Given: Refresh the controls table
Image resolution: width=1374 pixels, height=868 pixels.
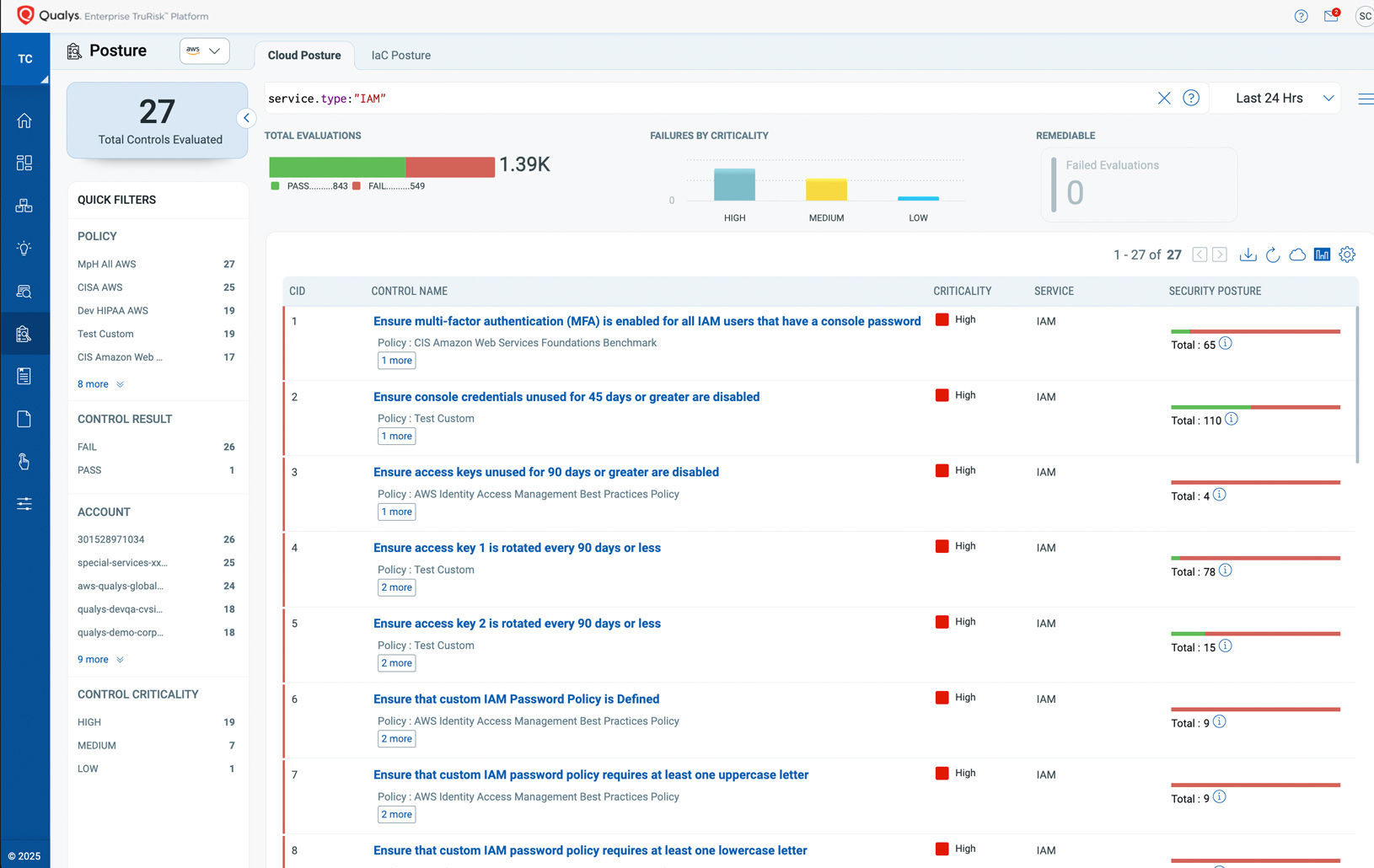Looking at the screenshot, I should tap(1273, 255).
